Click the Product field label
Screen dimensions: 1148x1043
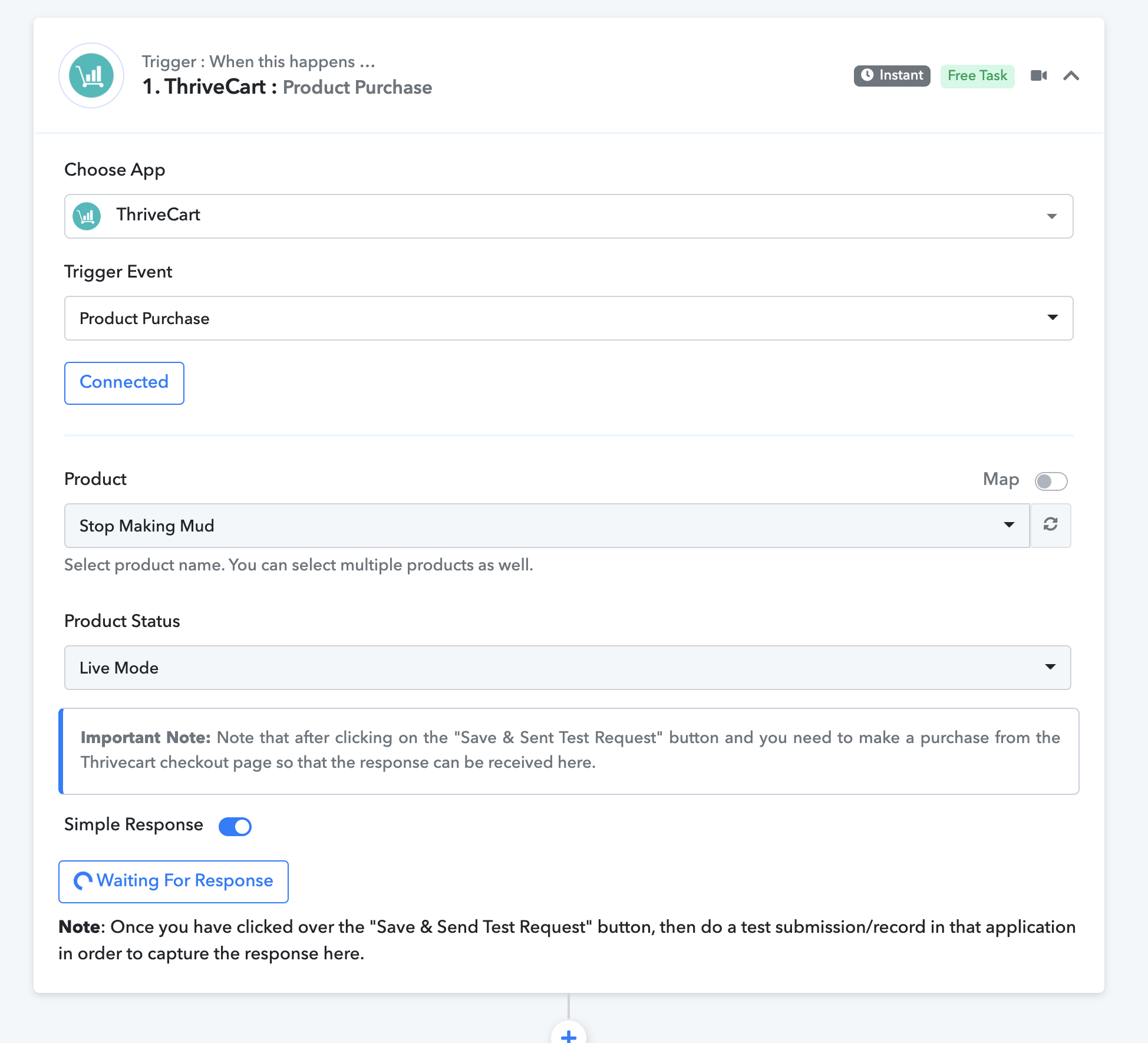(x=95, y=479)
